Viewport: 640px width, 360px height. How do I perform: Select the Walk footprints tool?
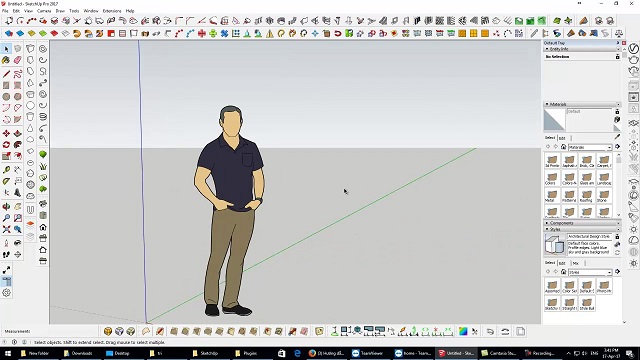(x=6, y=255)
